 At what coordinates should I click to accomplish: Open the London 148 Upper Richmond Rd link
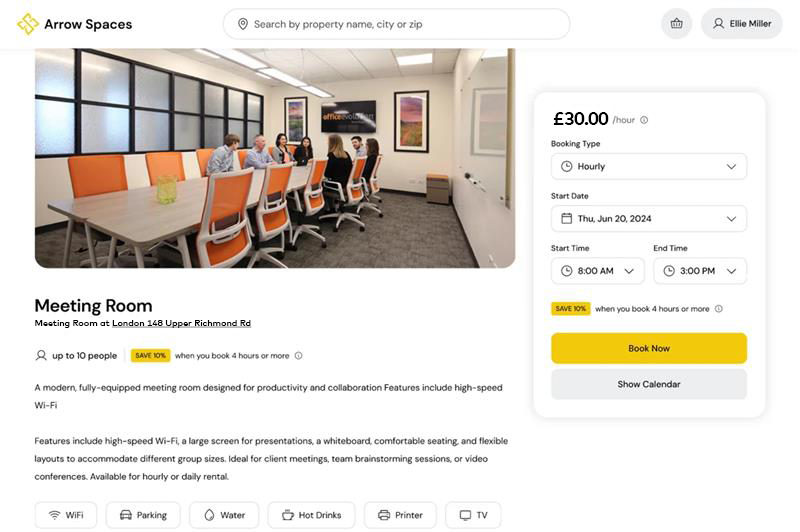coord(181,324)
